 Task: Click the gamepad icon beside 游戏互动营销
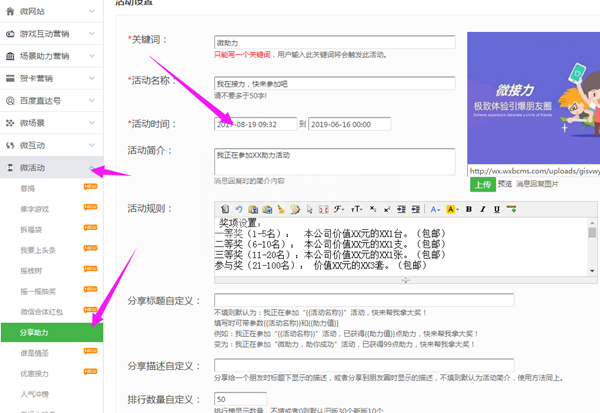pos(10,34)
